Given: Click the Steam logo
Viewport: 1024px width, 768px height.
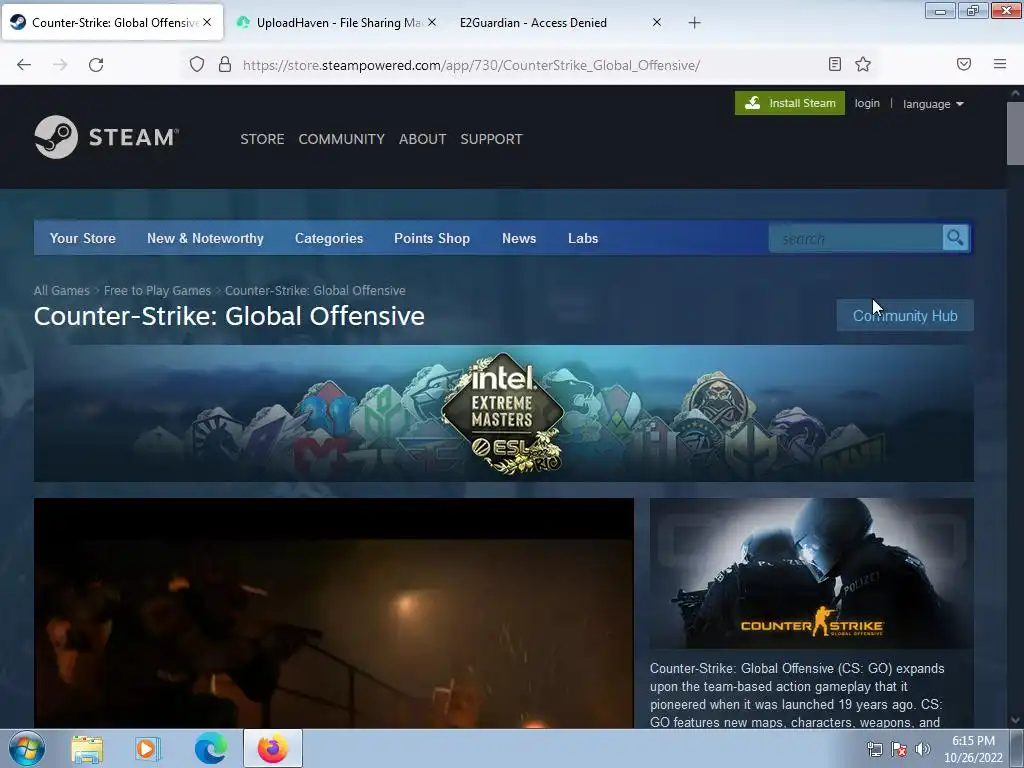Looking at the screenshot, I should 106,137.
